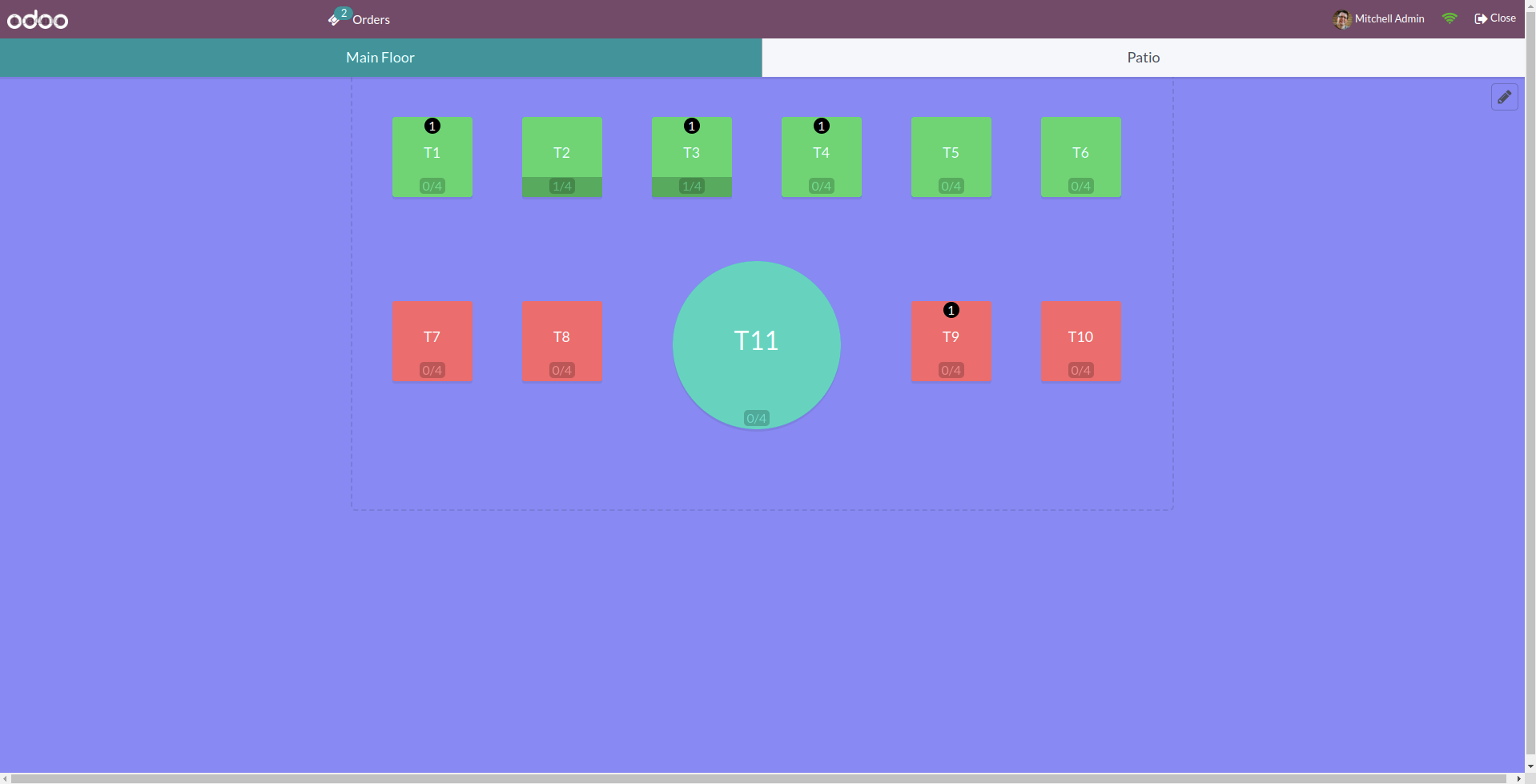Select table T2
This screenshot has height=784, width=1536.
coord(562,157)
